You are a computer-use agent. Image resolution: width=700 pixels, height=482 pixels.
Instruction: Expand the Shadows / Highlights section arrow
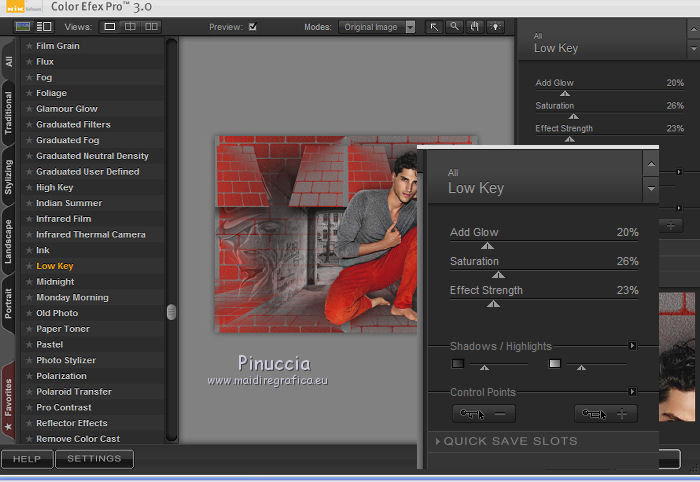pos(632,346)
